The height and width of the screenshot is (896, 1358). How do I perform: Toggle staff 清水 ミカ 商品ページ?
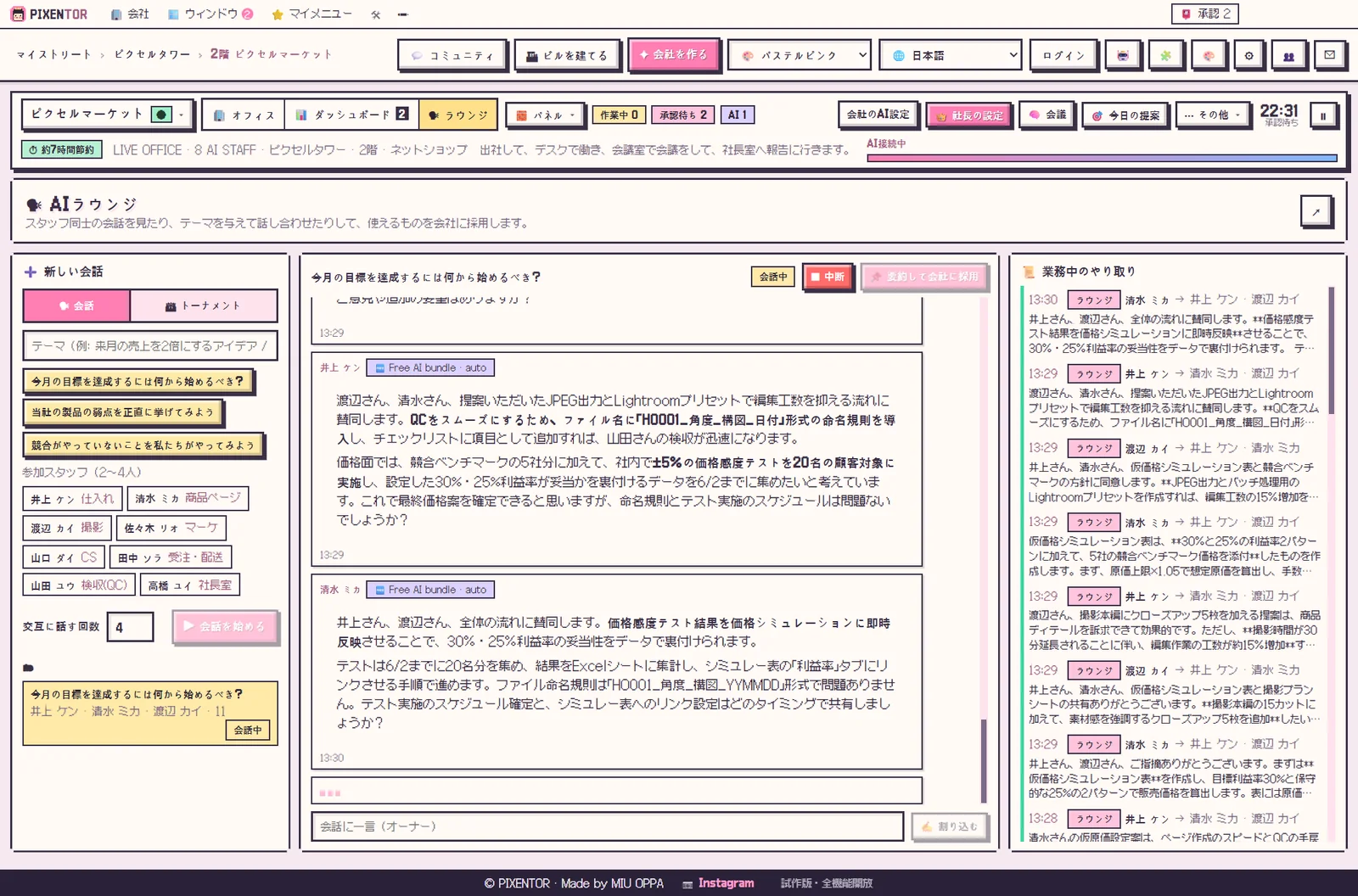tap(188, 498)
